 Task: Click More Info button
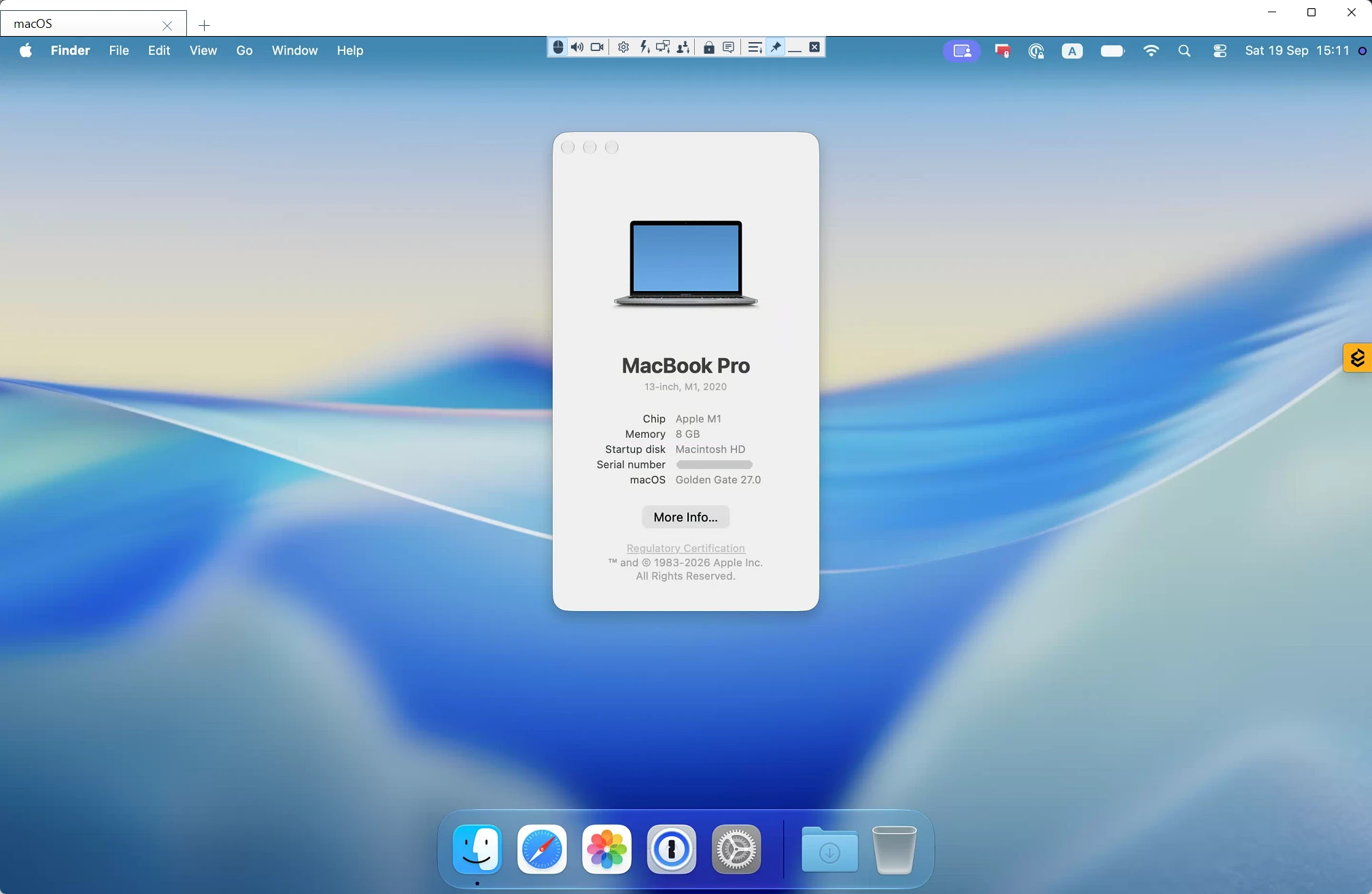pos(685,517)
